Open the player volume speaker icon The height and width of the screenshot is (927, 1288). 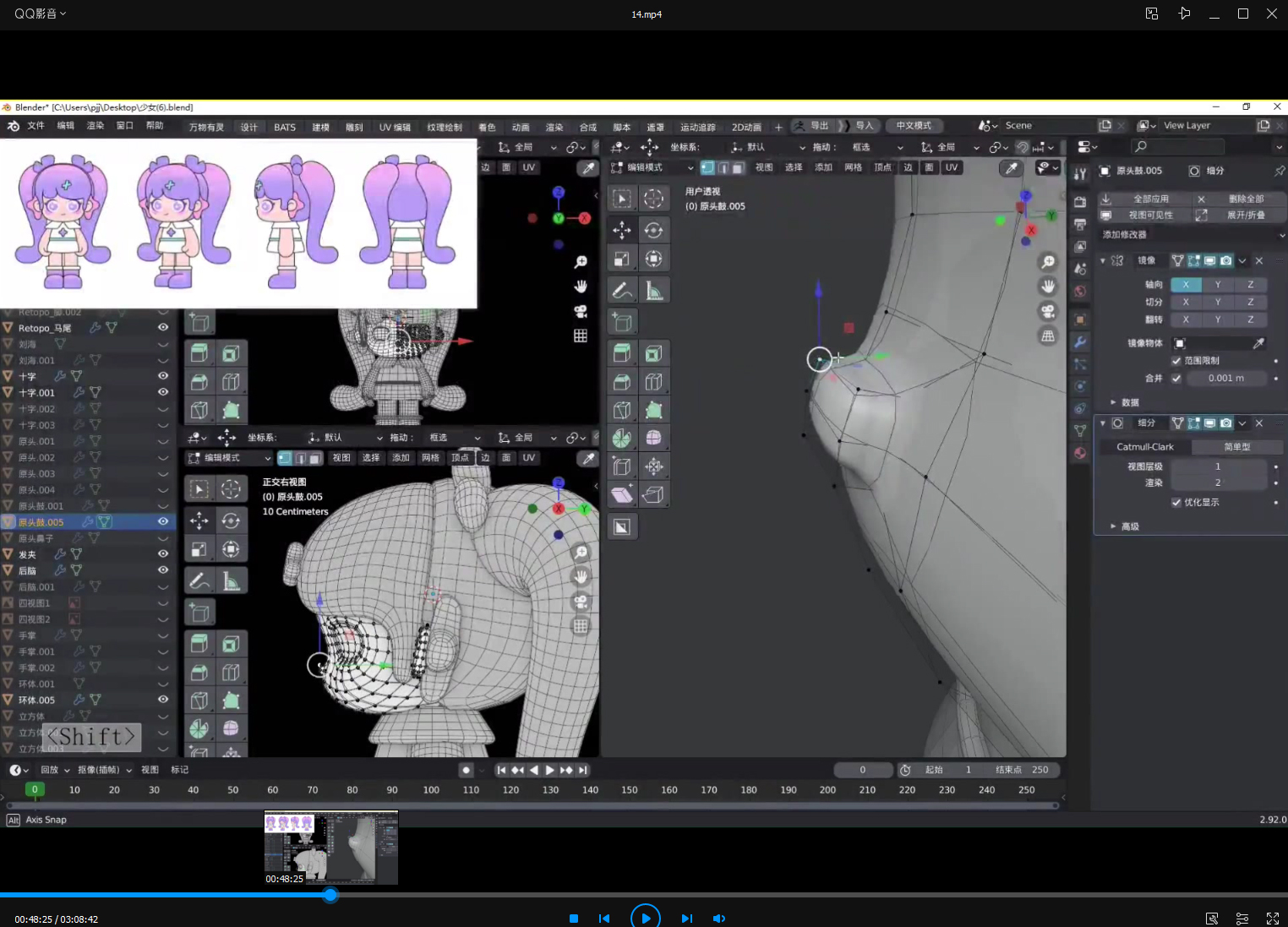click(718, 919)
